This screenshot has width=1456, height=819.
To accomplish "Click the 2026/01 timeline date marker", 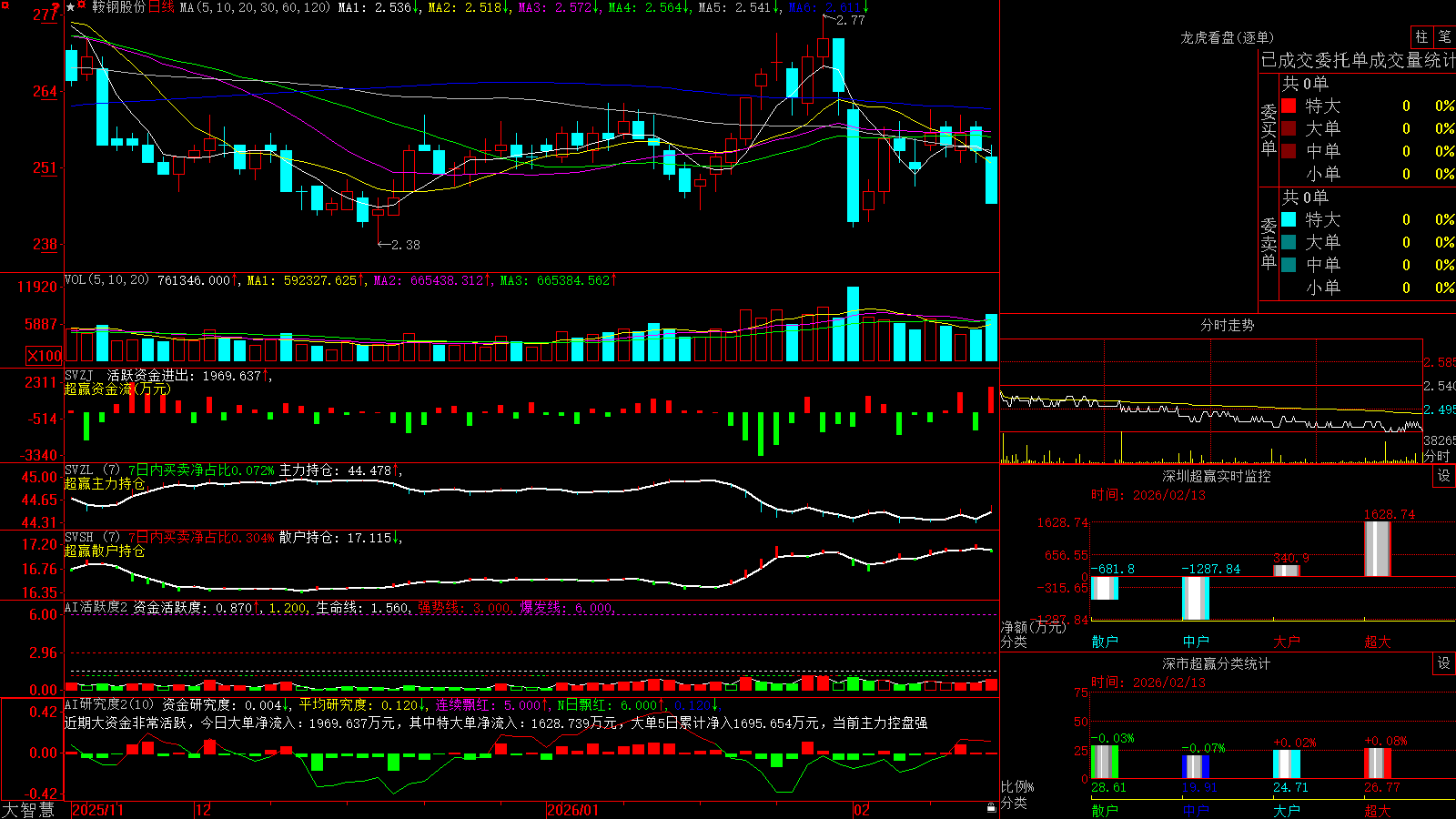I will tap(573, 810).
